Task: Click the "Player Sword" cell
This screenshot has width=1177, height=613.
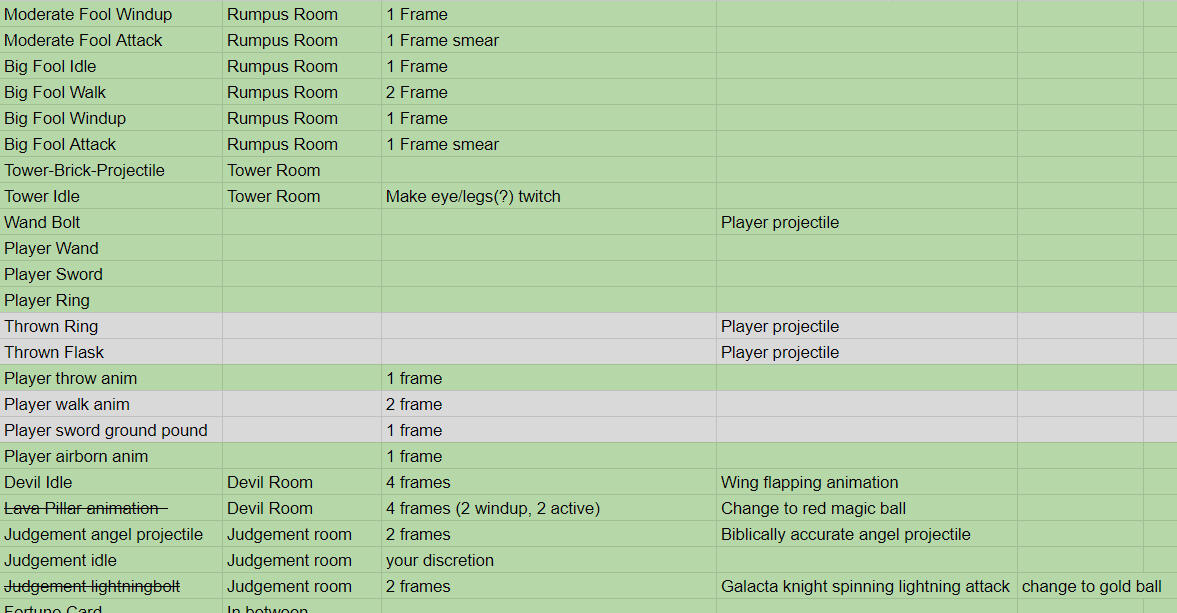Action: (x=53, y=274)
